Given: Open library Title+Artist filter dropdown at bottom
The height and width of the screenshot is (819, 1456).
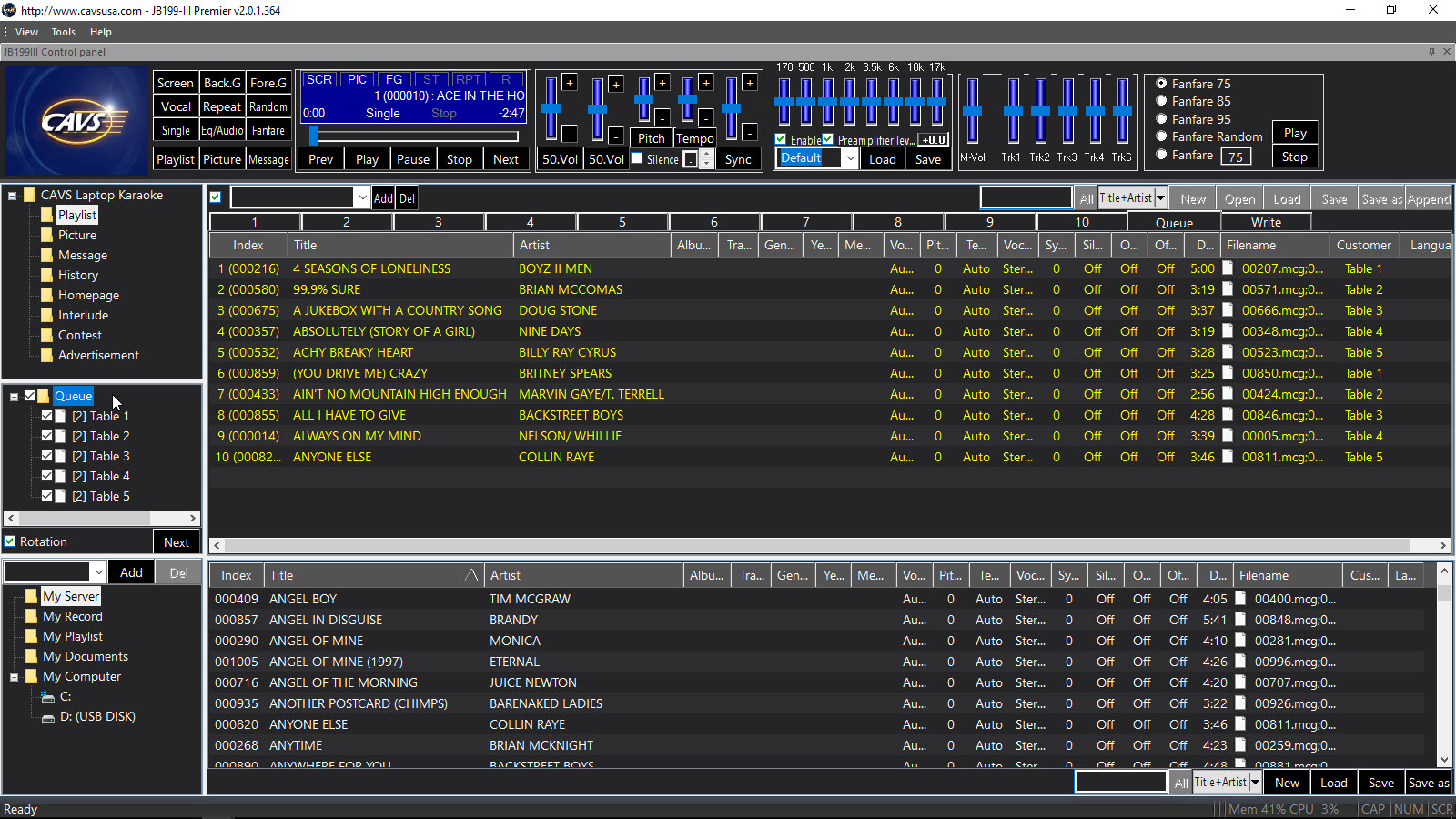Looking at the screenshot, I should point(1255,782).
